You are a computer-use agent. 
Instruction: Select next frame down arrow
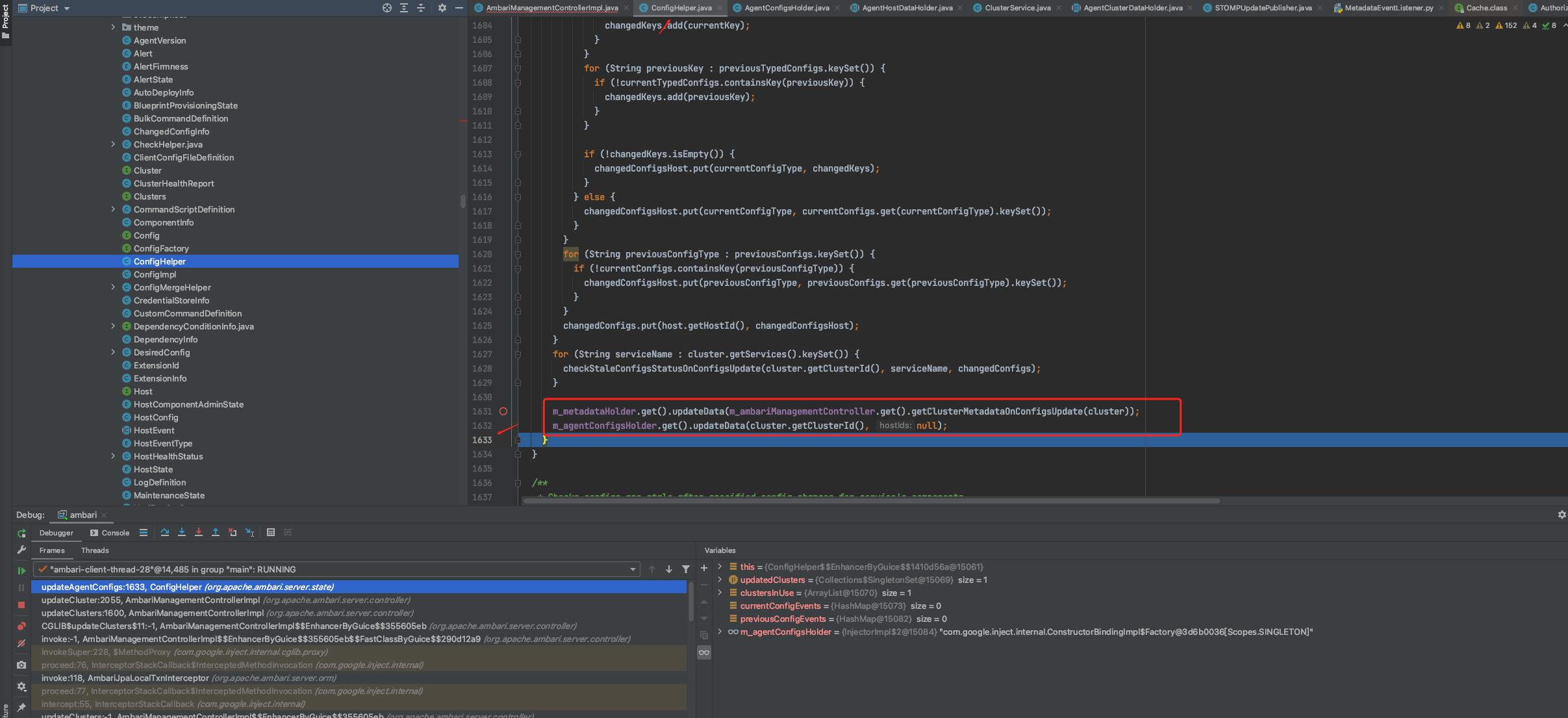(669, 570)
